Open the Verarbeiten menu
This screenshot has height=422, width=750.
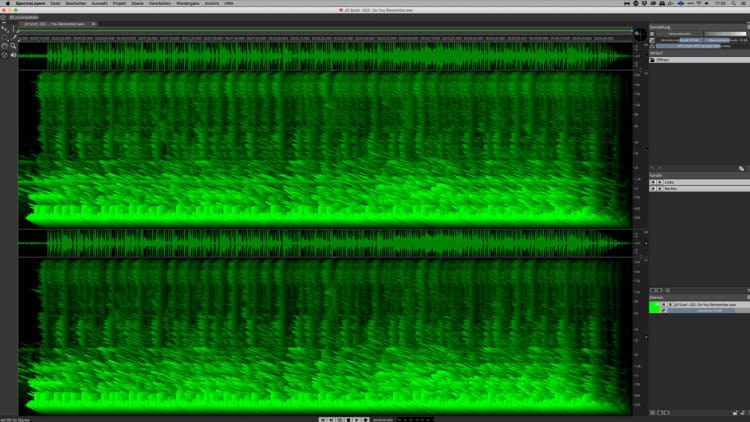pyautogui.click(x=160, y=3)
